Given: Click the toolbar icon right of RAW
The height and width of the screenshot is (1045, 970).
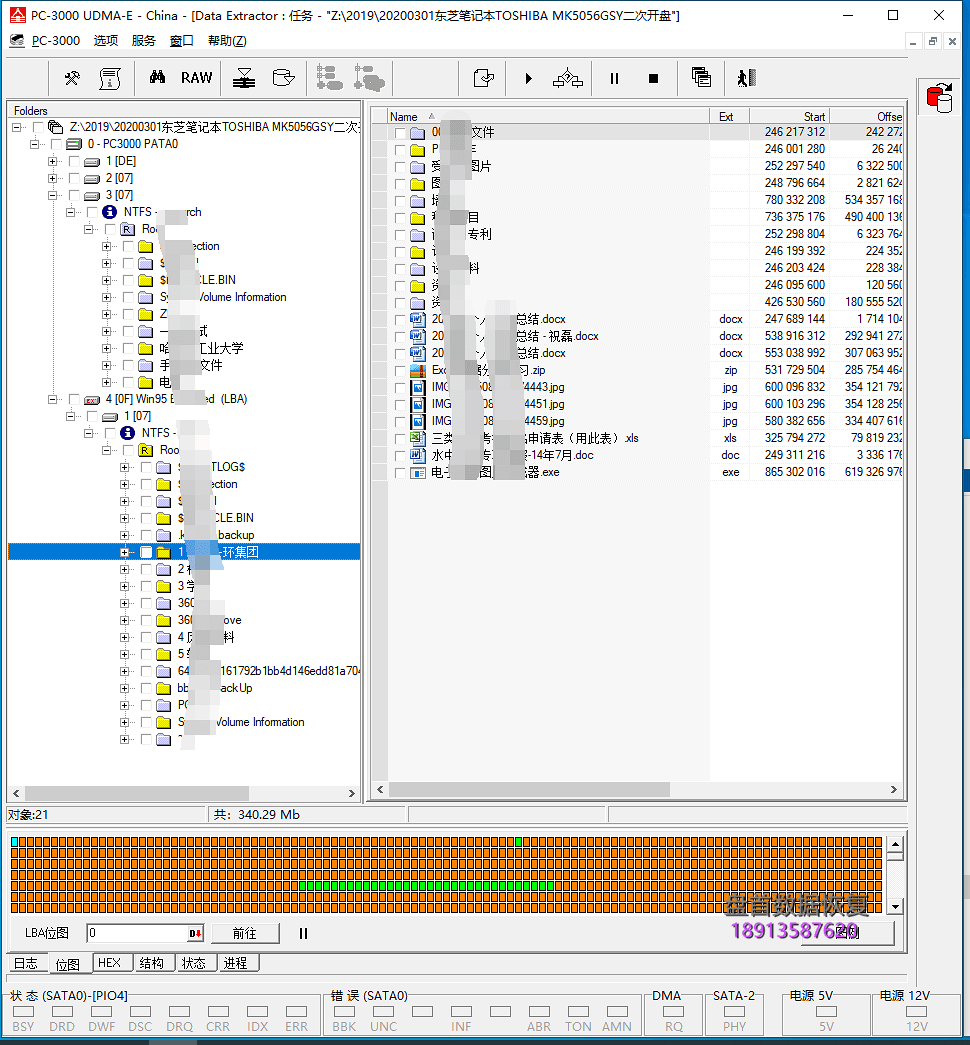Looking at the screenshot, I should [244, 78].
